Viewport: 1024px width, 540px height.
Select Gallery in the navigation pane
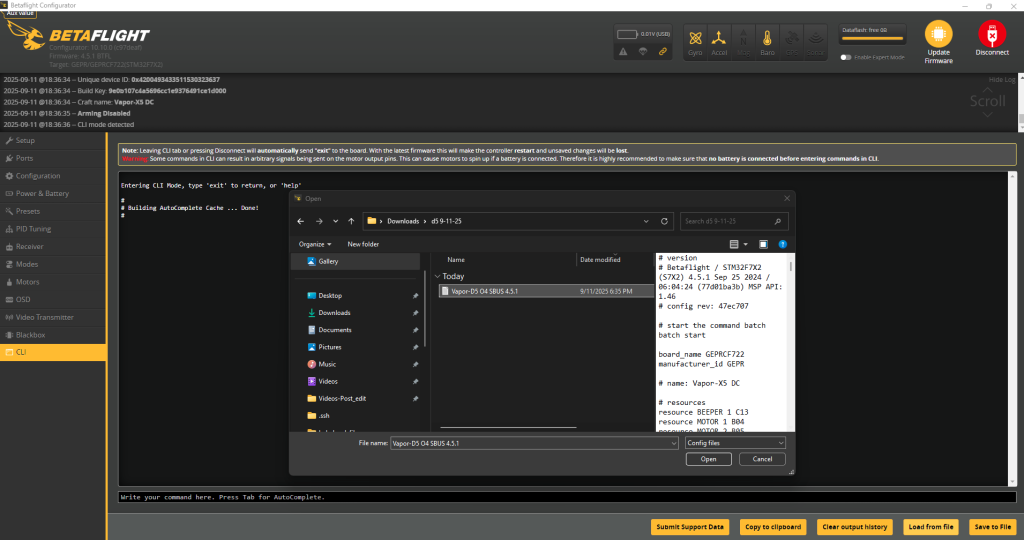(x=355, y=261)
